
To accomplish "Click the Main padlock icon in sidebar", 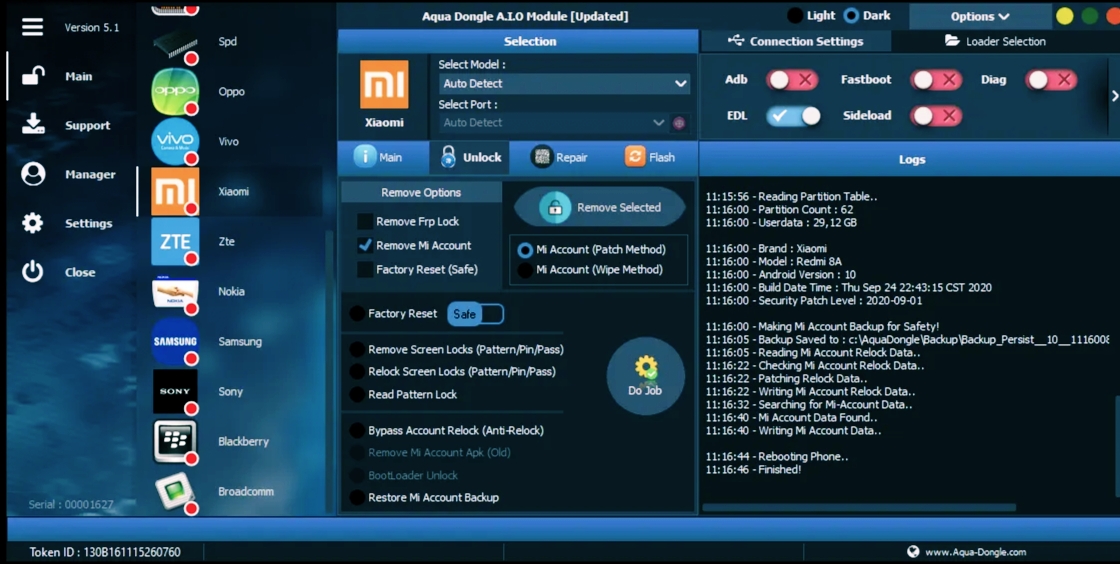I will click(x=33, y=76).
